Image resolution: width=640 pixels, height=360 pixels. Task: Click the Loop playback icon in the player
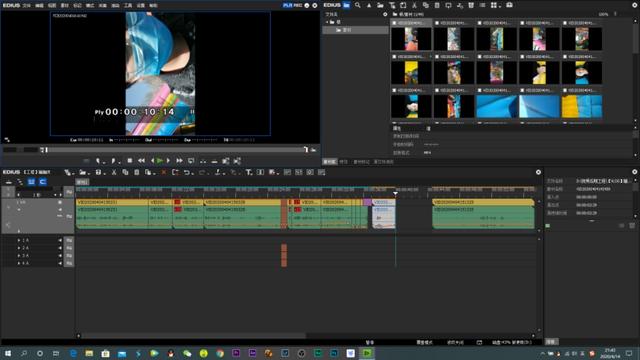pos(191,161)
